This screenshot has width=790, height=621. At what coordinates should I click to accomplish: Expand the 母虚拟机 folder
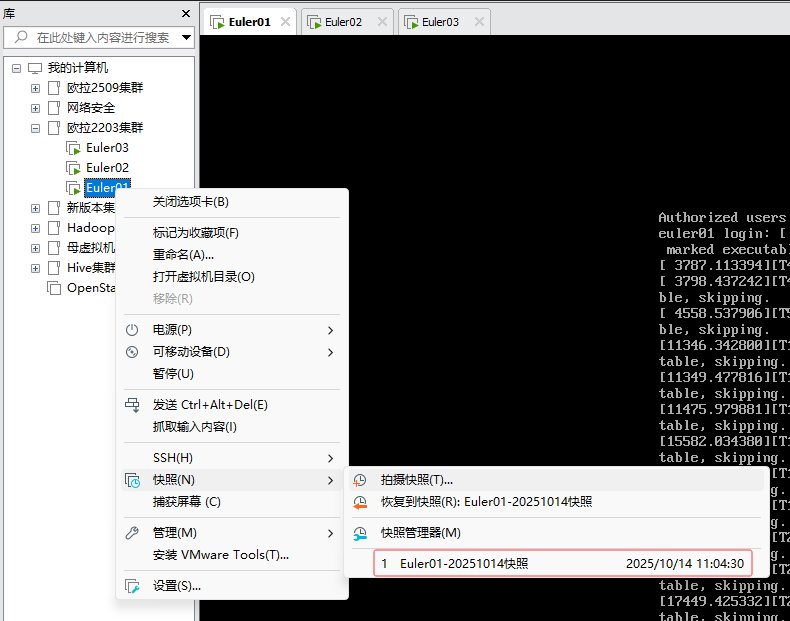coord(35,248)
